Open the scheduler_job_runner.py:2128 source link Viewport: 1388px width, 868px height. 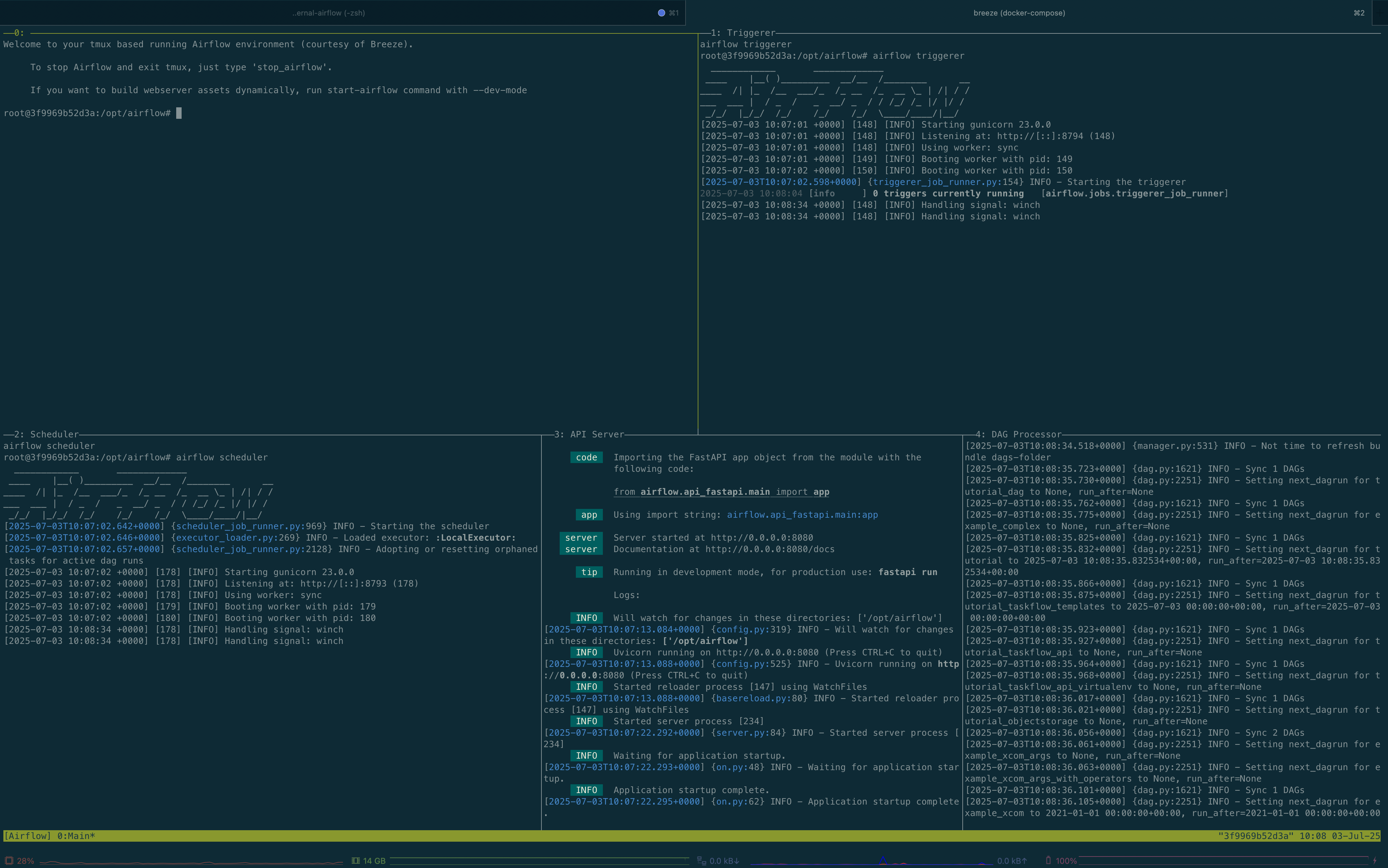point(251,549)
